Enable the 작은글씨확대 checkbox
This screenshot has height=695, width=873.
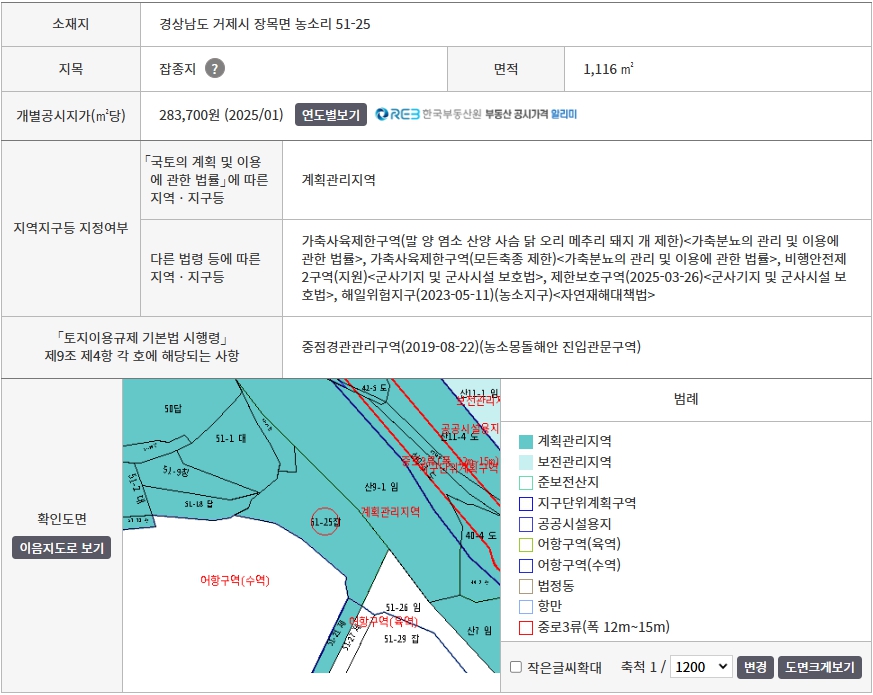tap(516, 667)
